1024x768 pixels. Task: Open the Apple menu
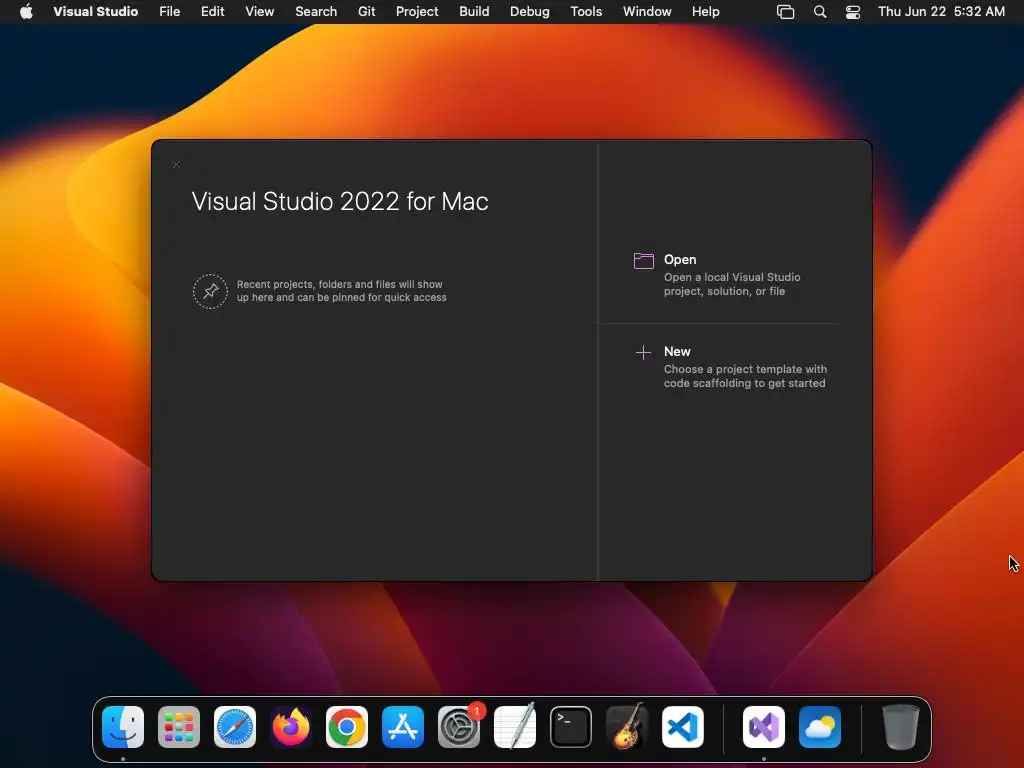26,11
